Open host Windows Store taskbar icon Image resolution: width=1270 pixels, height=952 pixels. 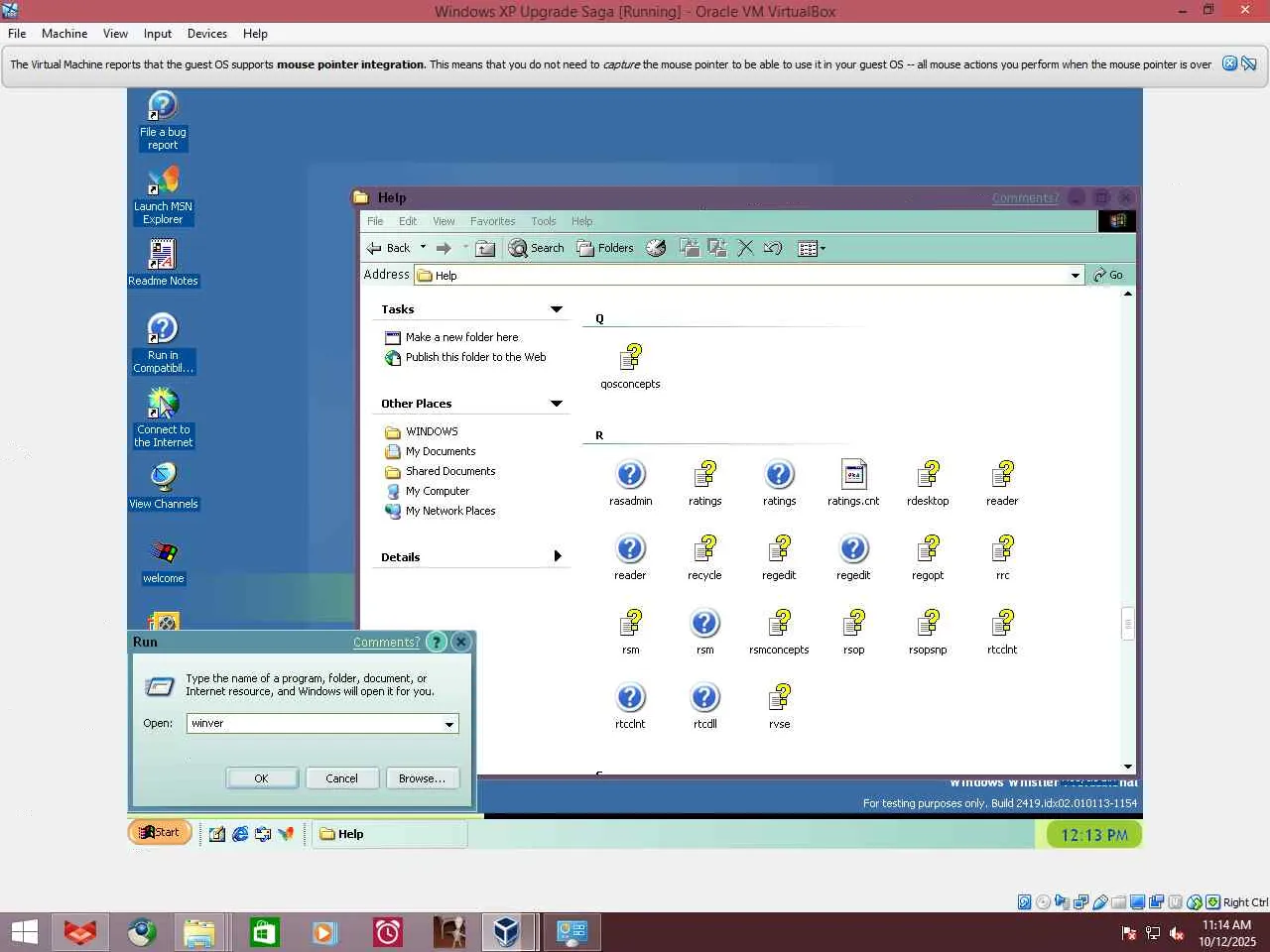pyautogui.click(x=264, y=932)
